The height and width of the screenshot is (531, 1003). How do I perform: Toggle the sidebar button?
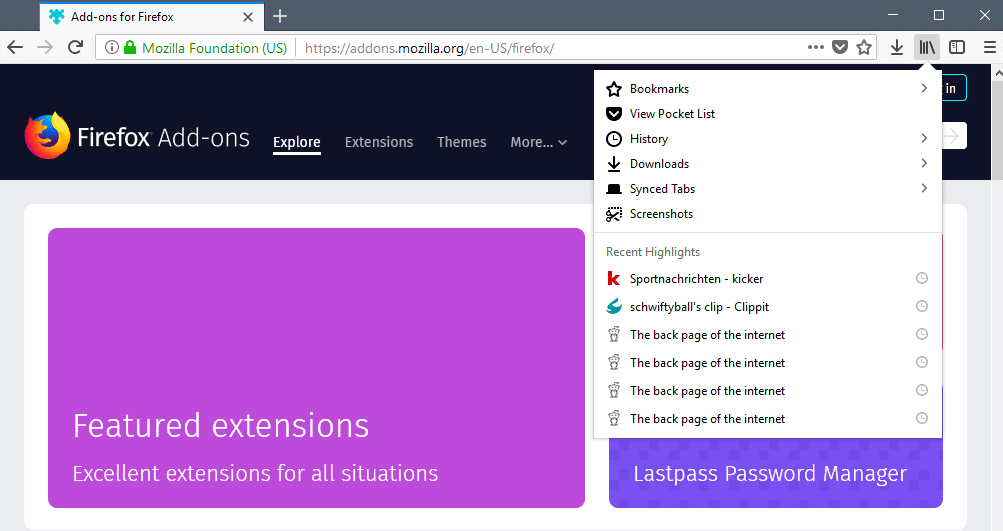click(x=957, y=47)
